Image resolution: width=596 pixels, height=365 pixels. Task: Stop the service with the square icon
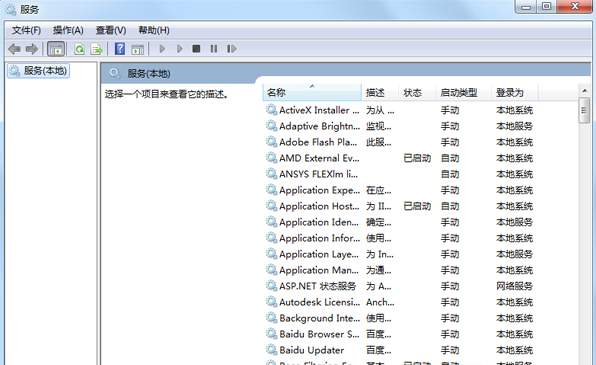point(196,49)
